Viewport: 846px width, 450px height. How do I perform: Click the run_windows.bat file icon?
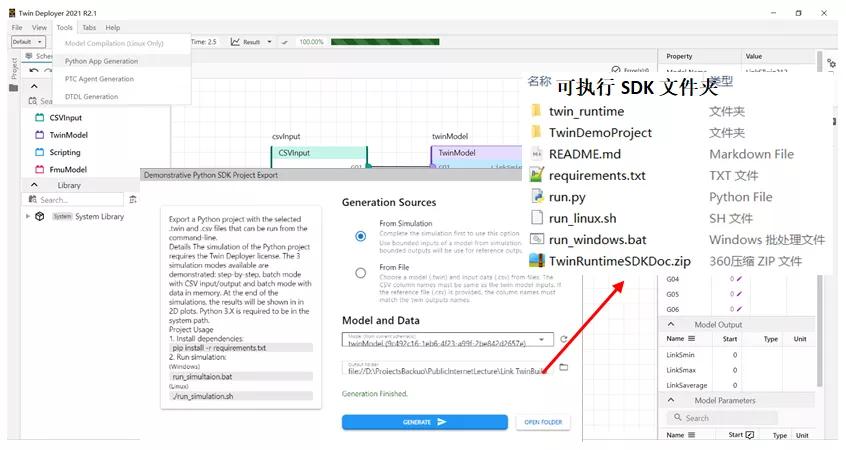click(537, 238)
